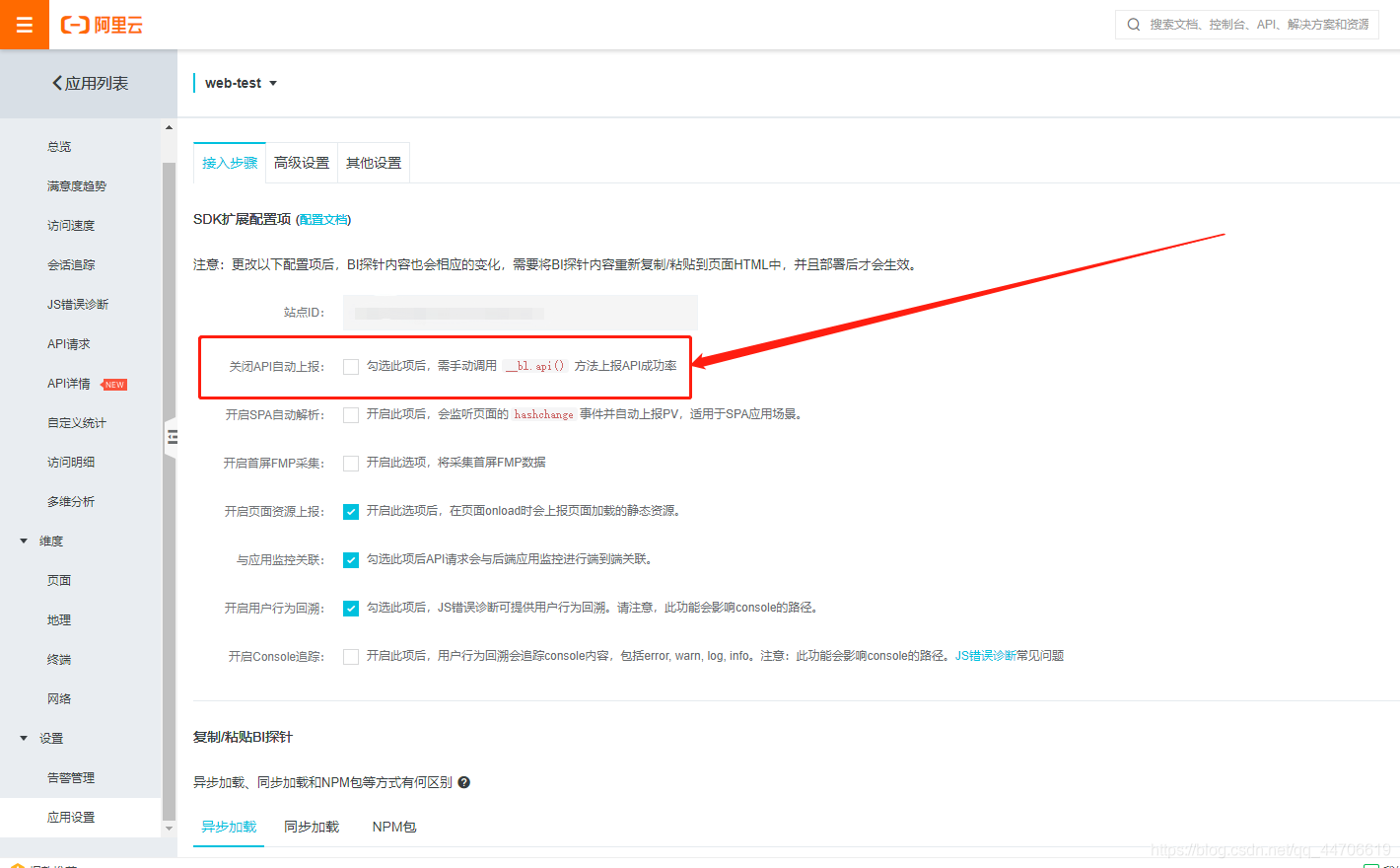Switch to 接入步骤 tab
The width and height of the screenshot is (1400, 868).
pyautogui.click(x=230, y=163)
